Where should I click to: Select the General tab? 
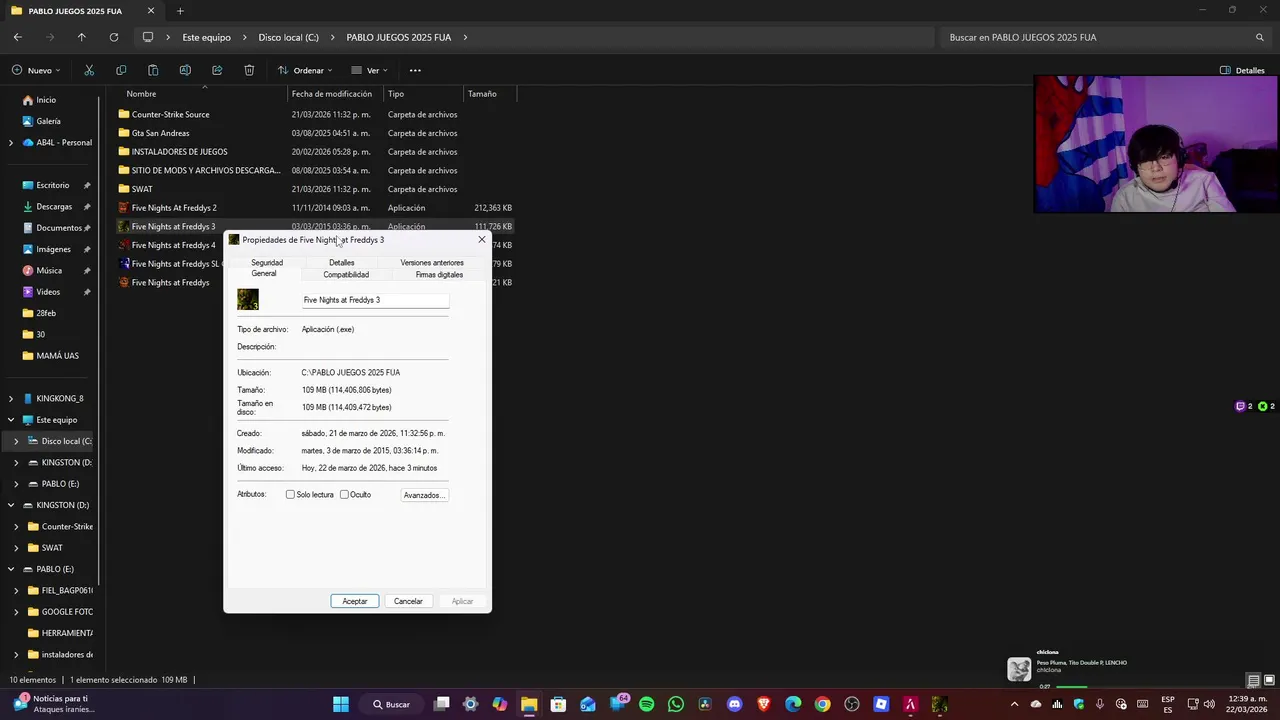(264, 274)
